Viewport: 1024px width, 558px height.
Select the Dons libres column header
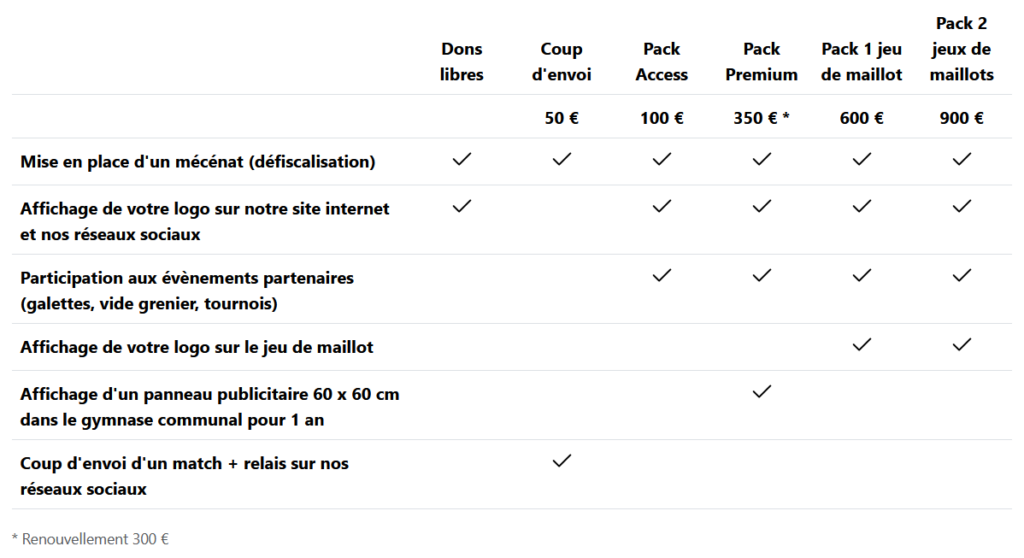coord(461,62)
